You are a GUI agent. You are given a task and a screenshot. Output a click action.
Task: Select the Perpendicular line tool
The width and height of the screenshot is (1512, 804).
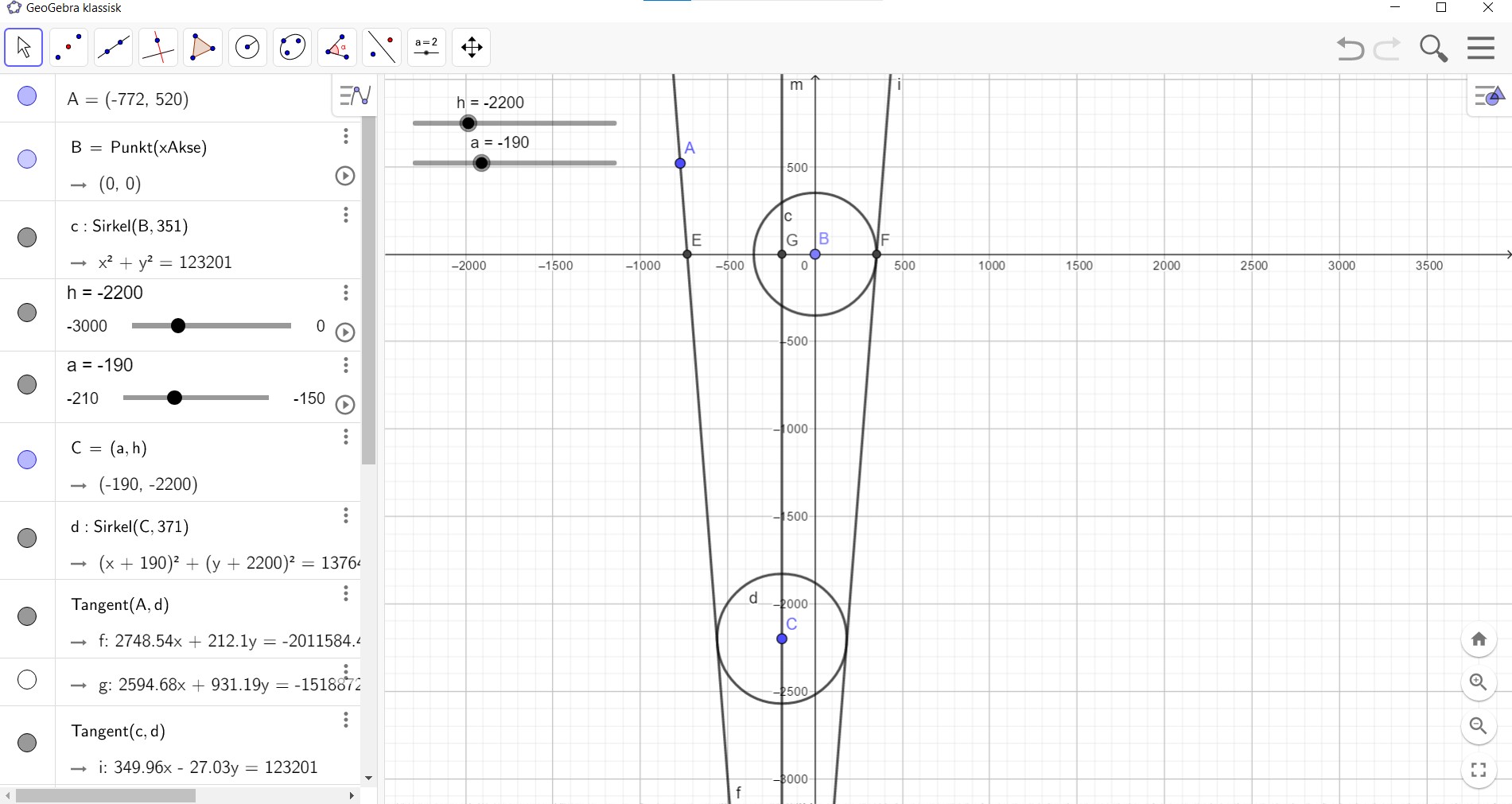[157, 47]
